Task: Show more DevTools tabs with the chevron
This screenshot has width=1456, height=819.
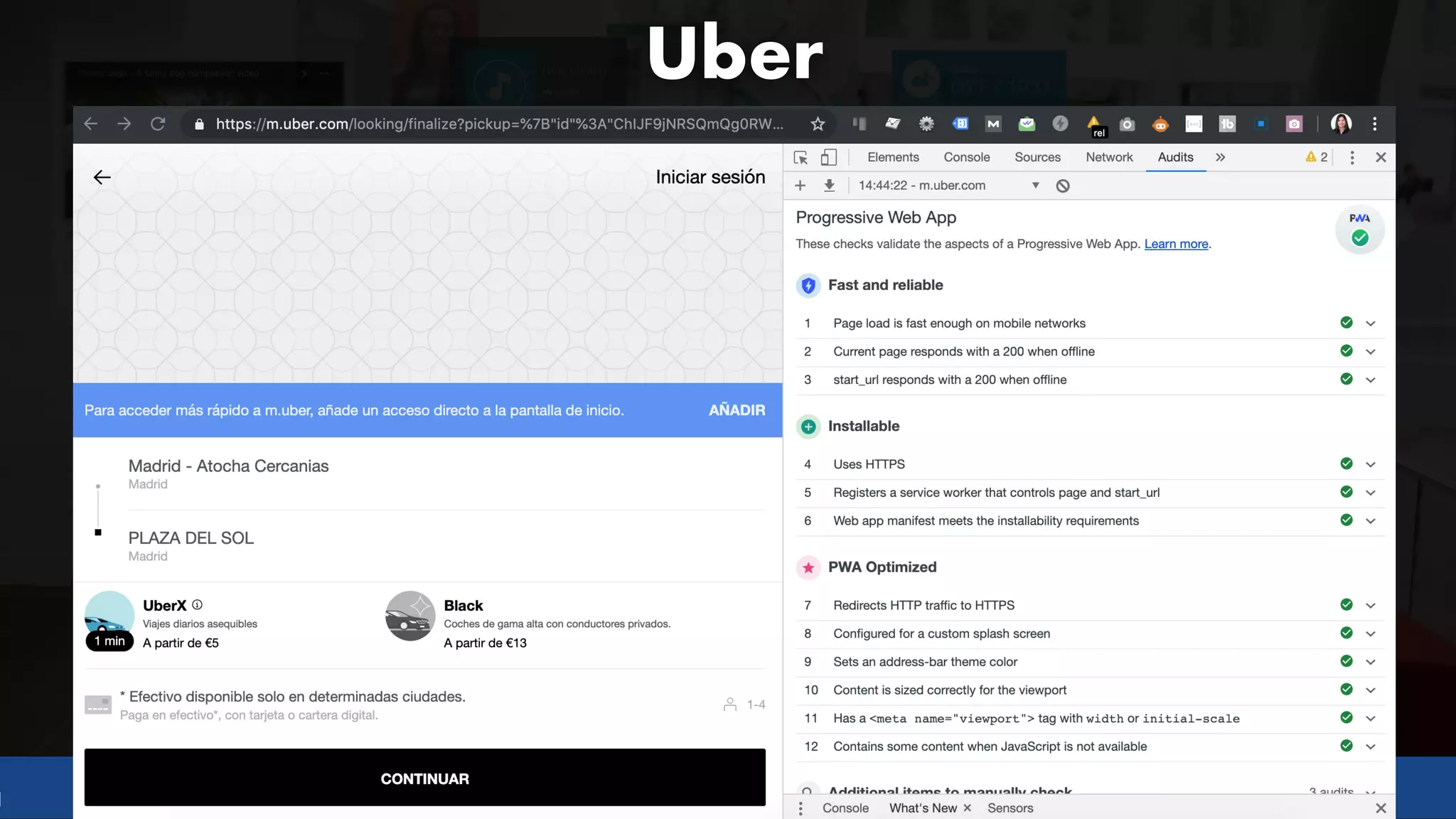Action: click(1220, 157)
